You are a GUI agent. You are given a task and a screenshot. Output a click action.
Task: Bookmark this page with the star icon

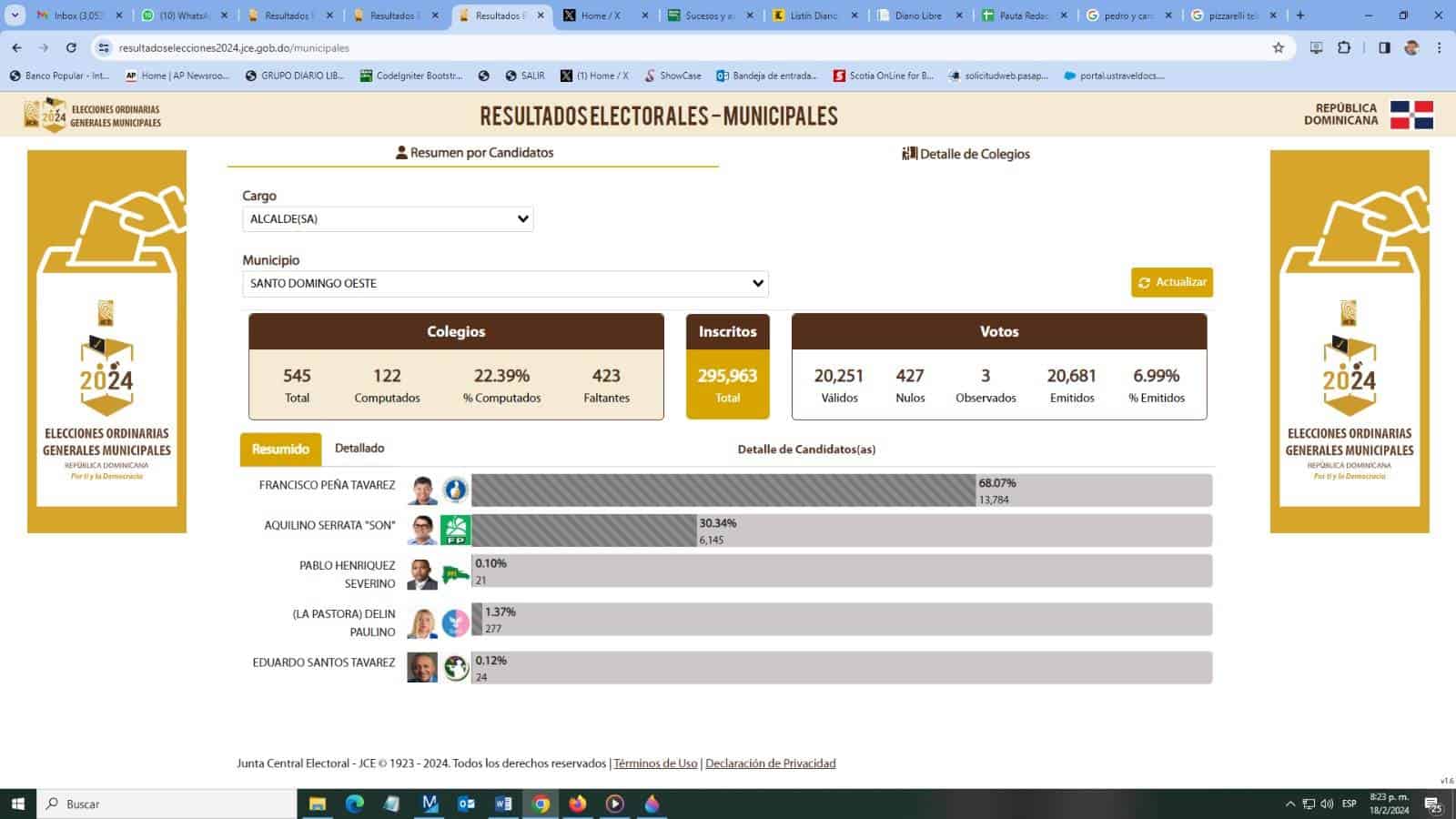[1278, 47]
